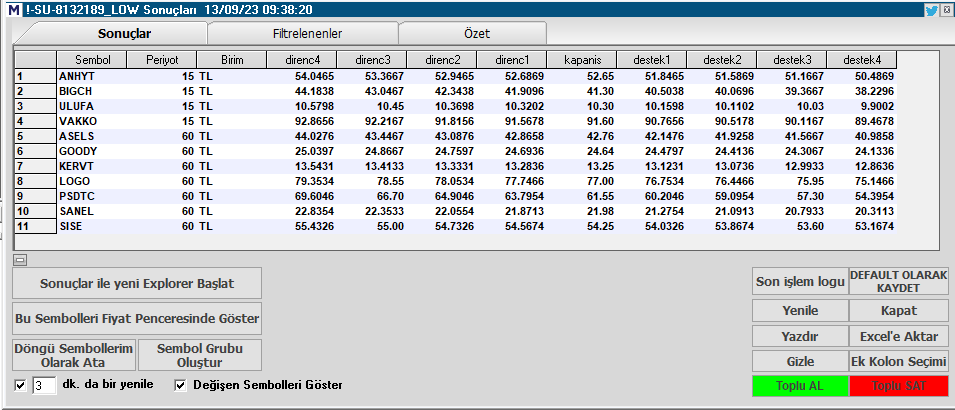Click the destek2 column header

click(722, 60)
